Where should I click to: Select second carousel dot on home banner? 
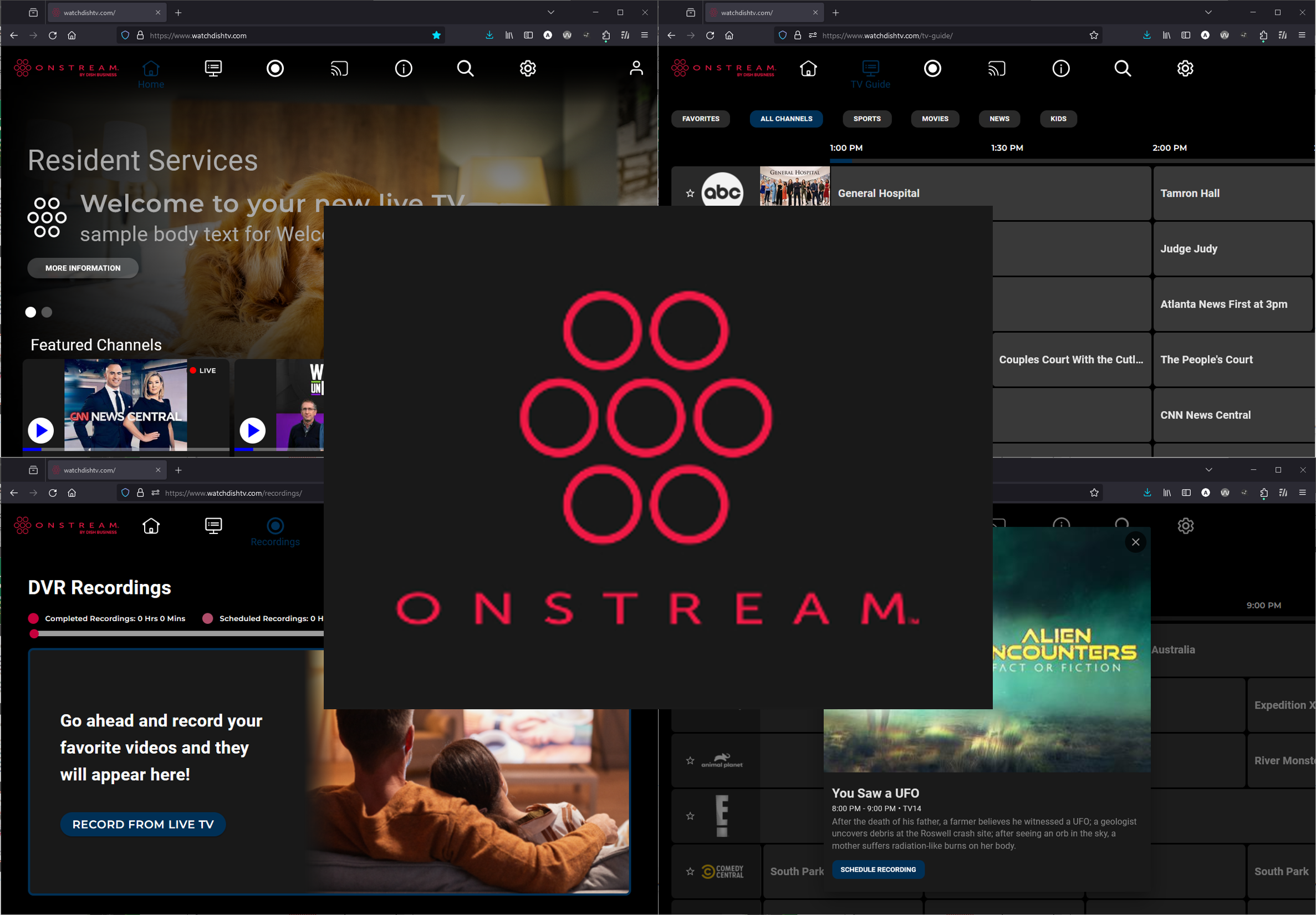47,312
